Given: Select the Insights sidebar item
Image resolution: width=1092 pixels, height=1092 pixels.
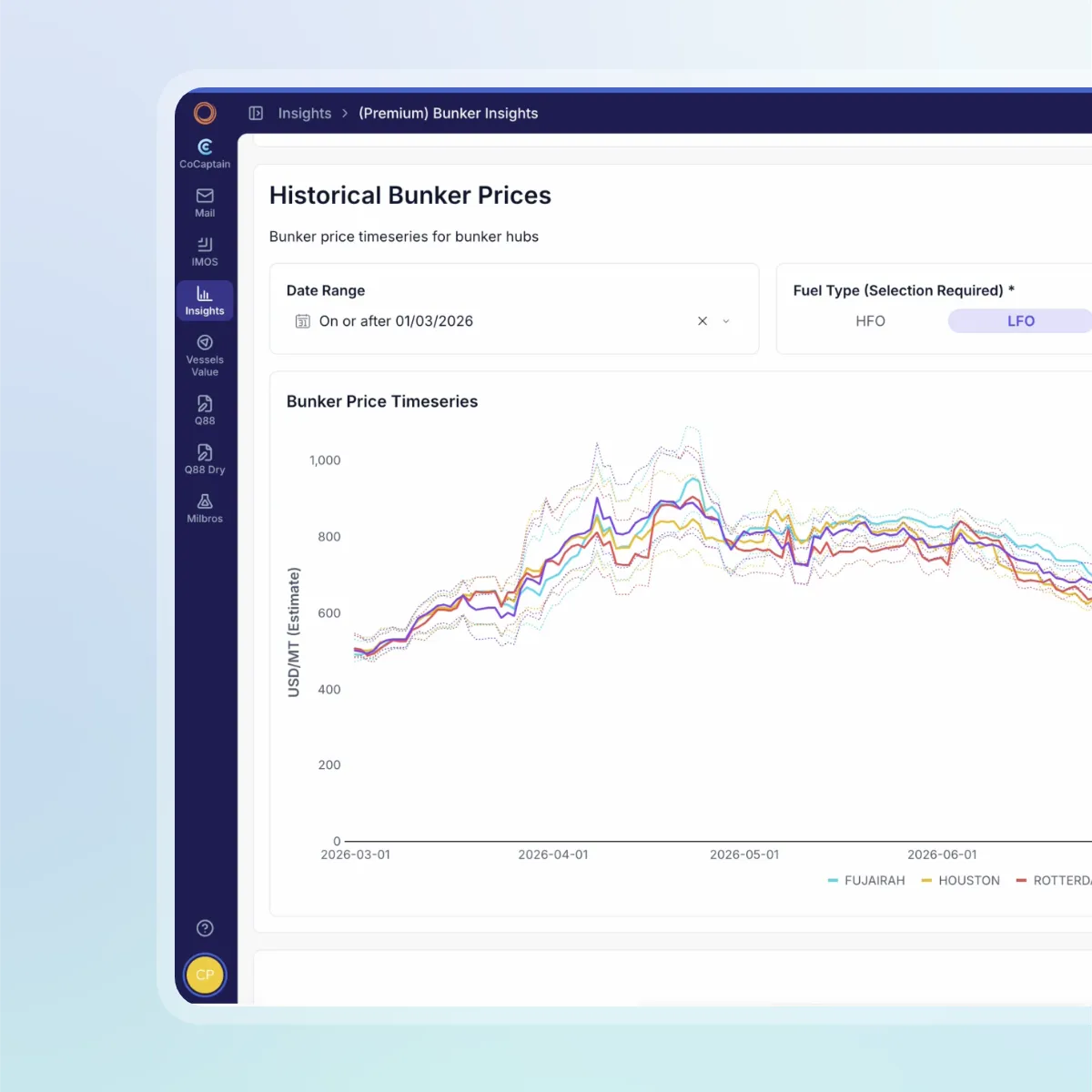Looking at the screenshot, I should pyautogui.click(x=205, y=301).
